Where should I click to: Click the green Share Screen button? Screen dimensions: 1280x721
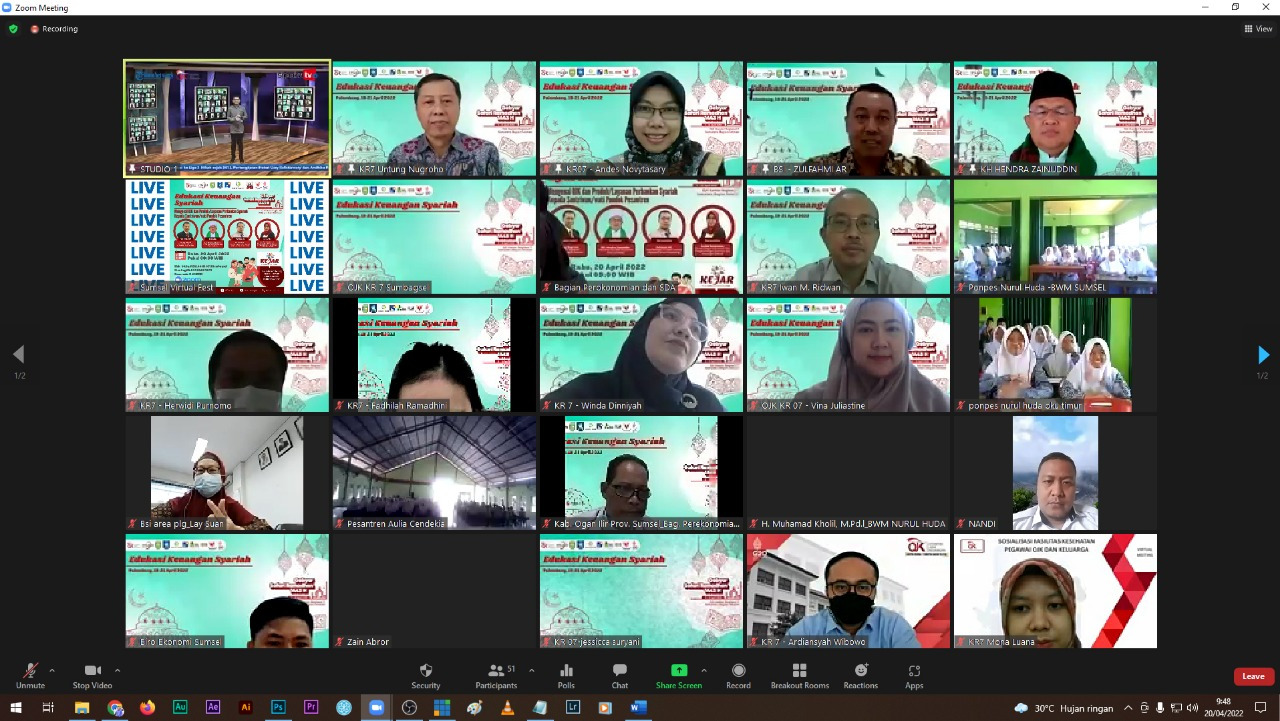point(678,675)
